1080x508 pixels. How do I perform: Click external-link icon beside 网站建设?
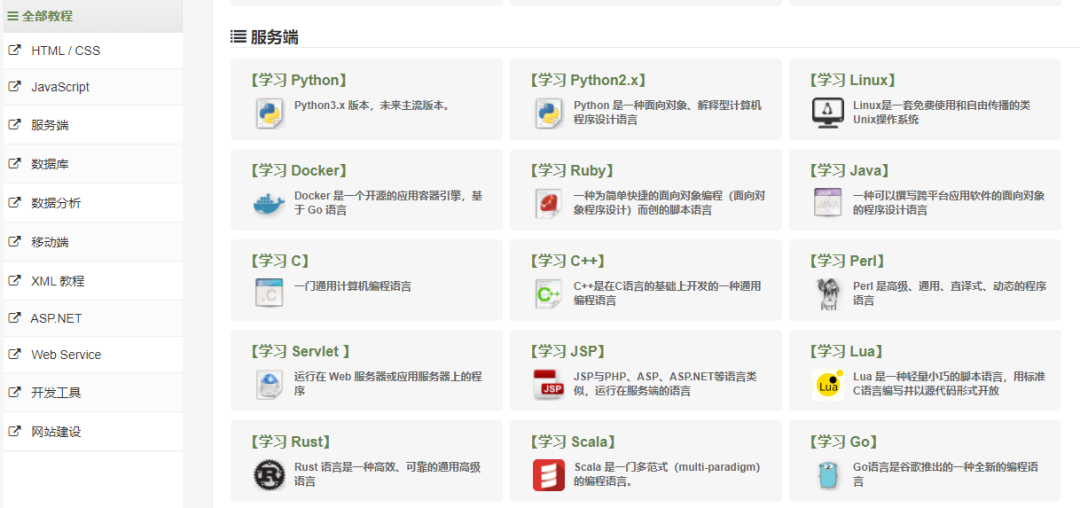click(14, 432)
